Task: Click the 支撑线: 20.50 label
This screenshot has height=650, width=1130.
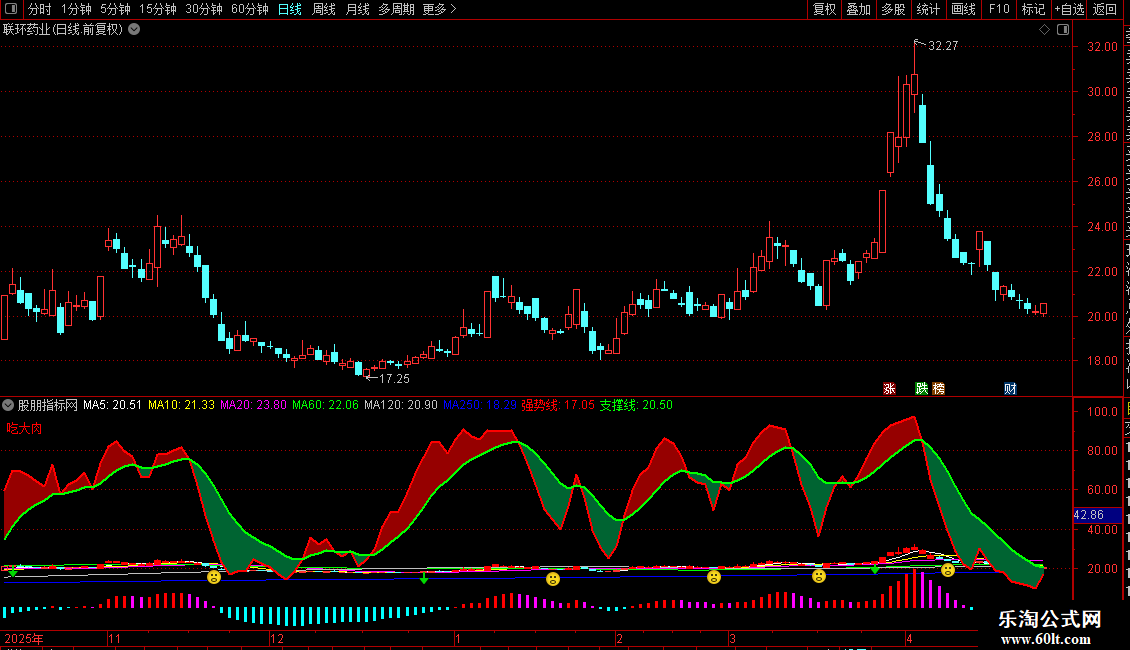Action: coord(636,405)
